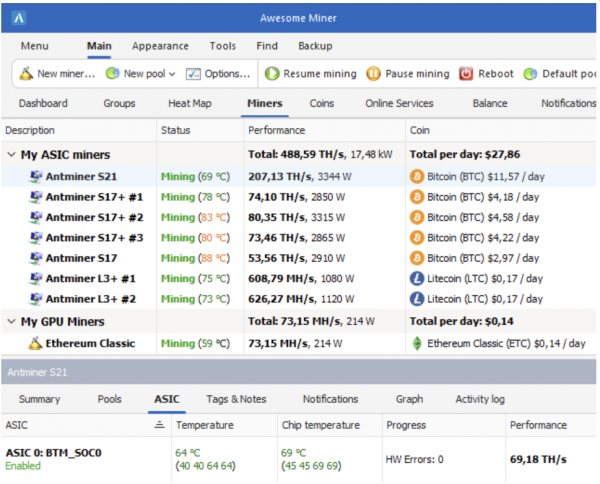600x484 pixels.
Task: Select the Antminer S17+ #2 row
Action: [94, 217]
